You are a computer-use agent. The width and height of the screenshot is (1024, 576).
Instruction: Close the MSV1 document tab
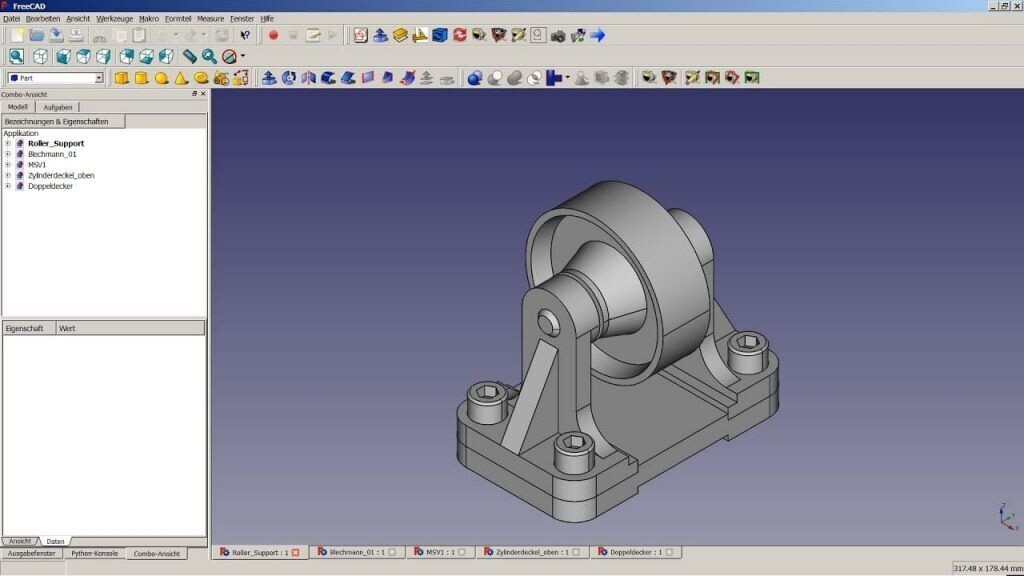pyautogui.click(x=459, y=551)
